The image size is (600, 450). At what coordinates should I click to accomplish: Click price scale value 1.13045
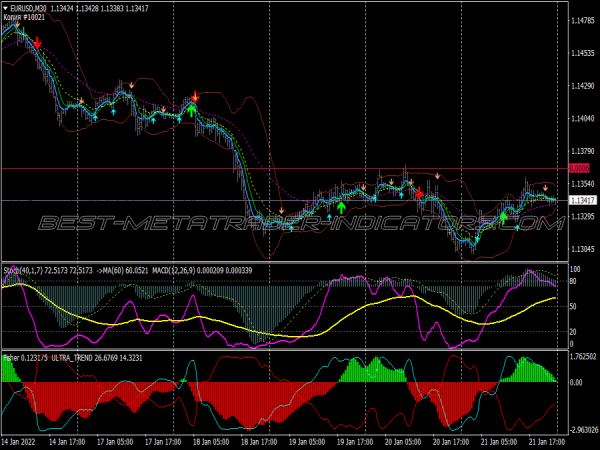583,249
